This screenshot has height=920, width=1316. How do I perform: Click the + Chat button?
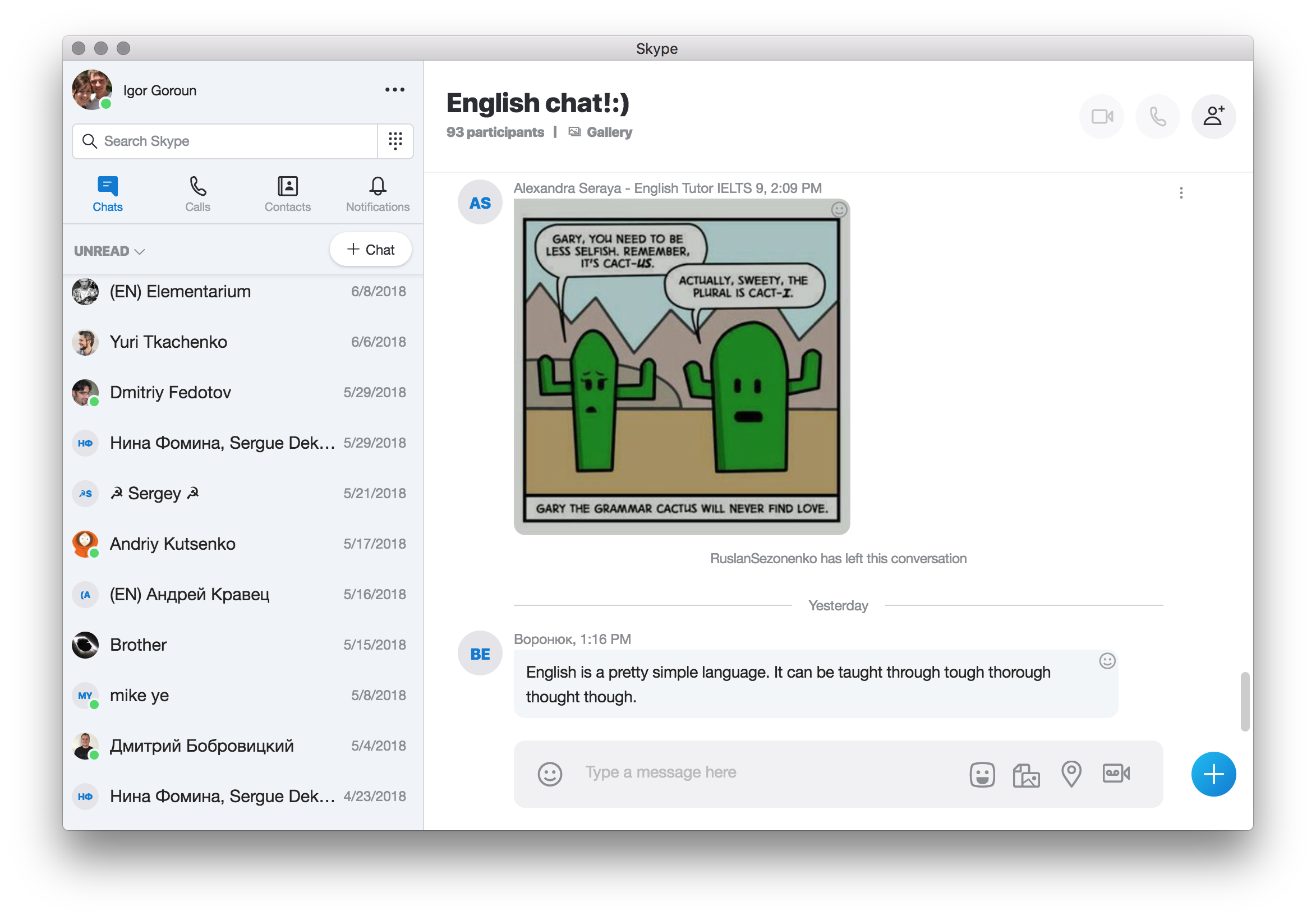370,250
